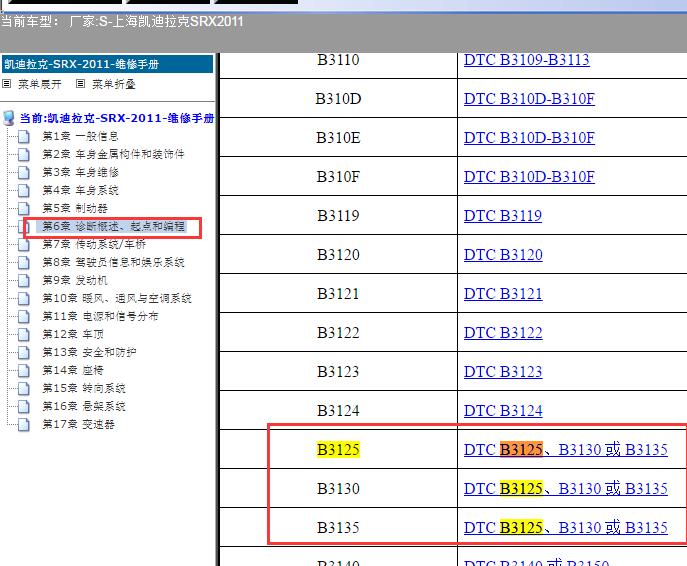Click the page icon for 第7章 传动系统/车桥
Image resolution: width=687 pixels, height=566 pixels.
pyautogui.click(x=24, y=244)
